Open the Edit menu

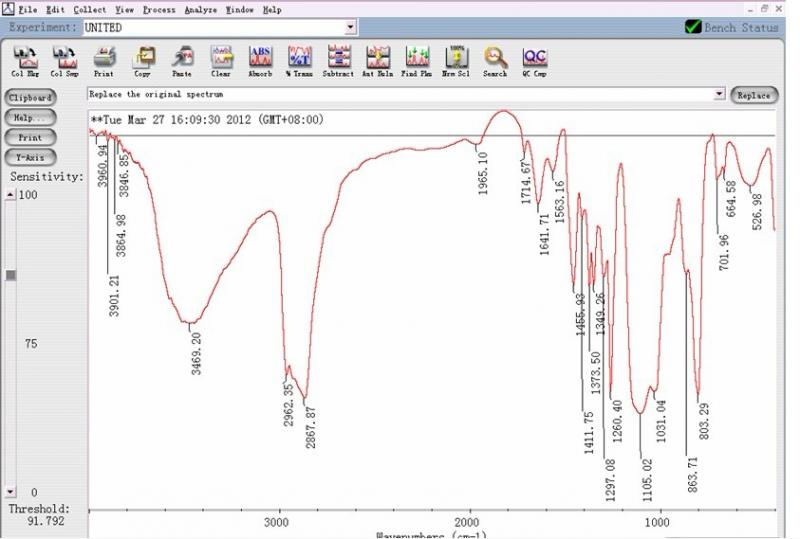pos(55,10)
